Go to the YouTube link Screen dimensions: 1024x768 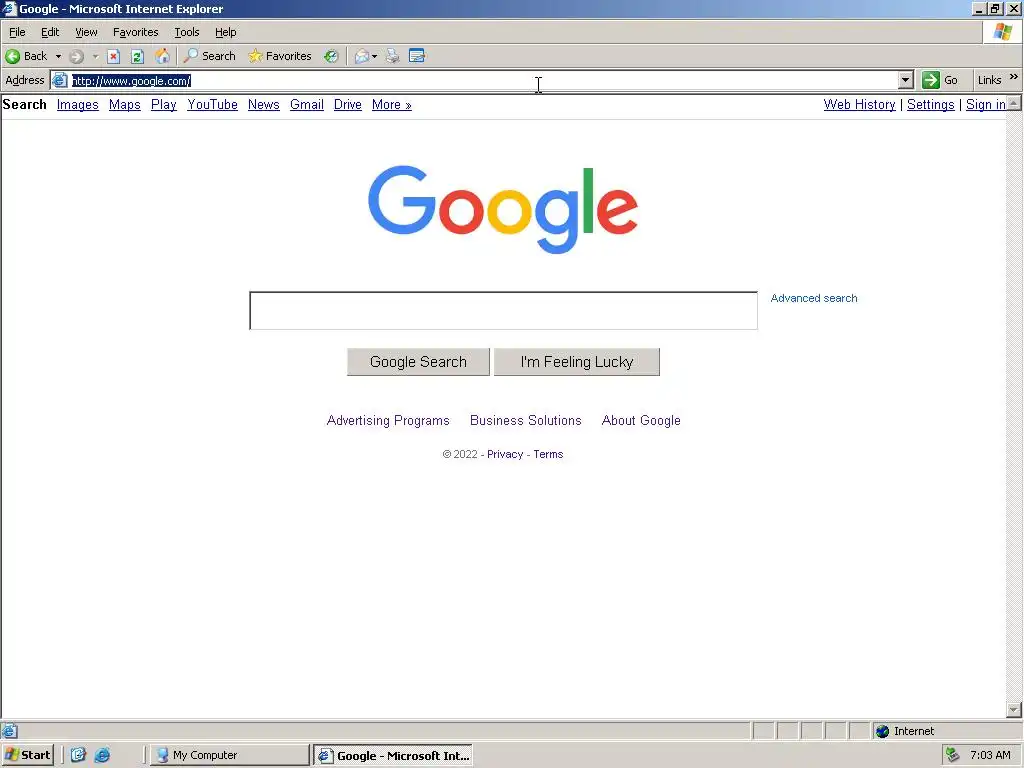click(212, 104)
